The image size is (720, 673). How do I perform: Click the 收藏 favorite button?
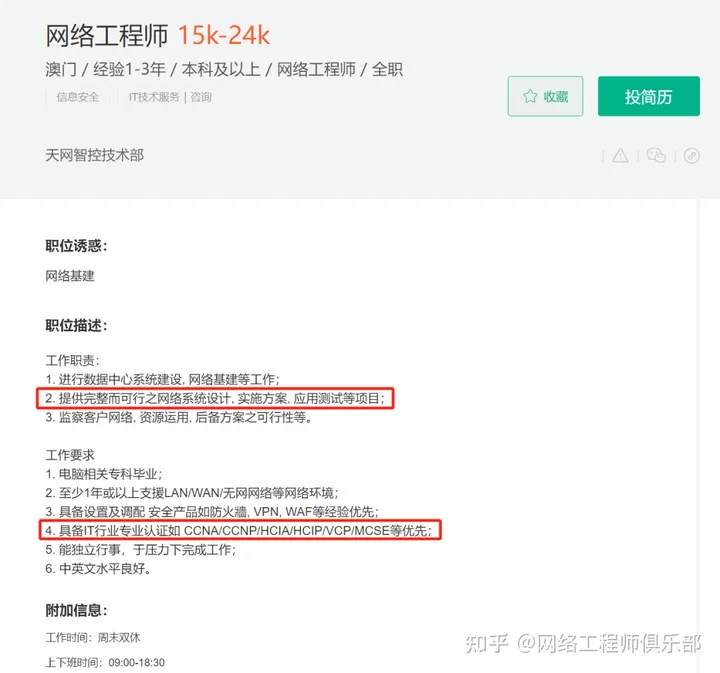coord(545,96)
